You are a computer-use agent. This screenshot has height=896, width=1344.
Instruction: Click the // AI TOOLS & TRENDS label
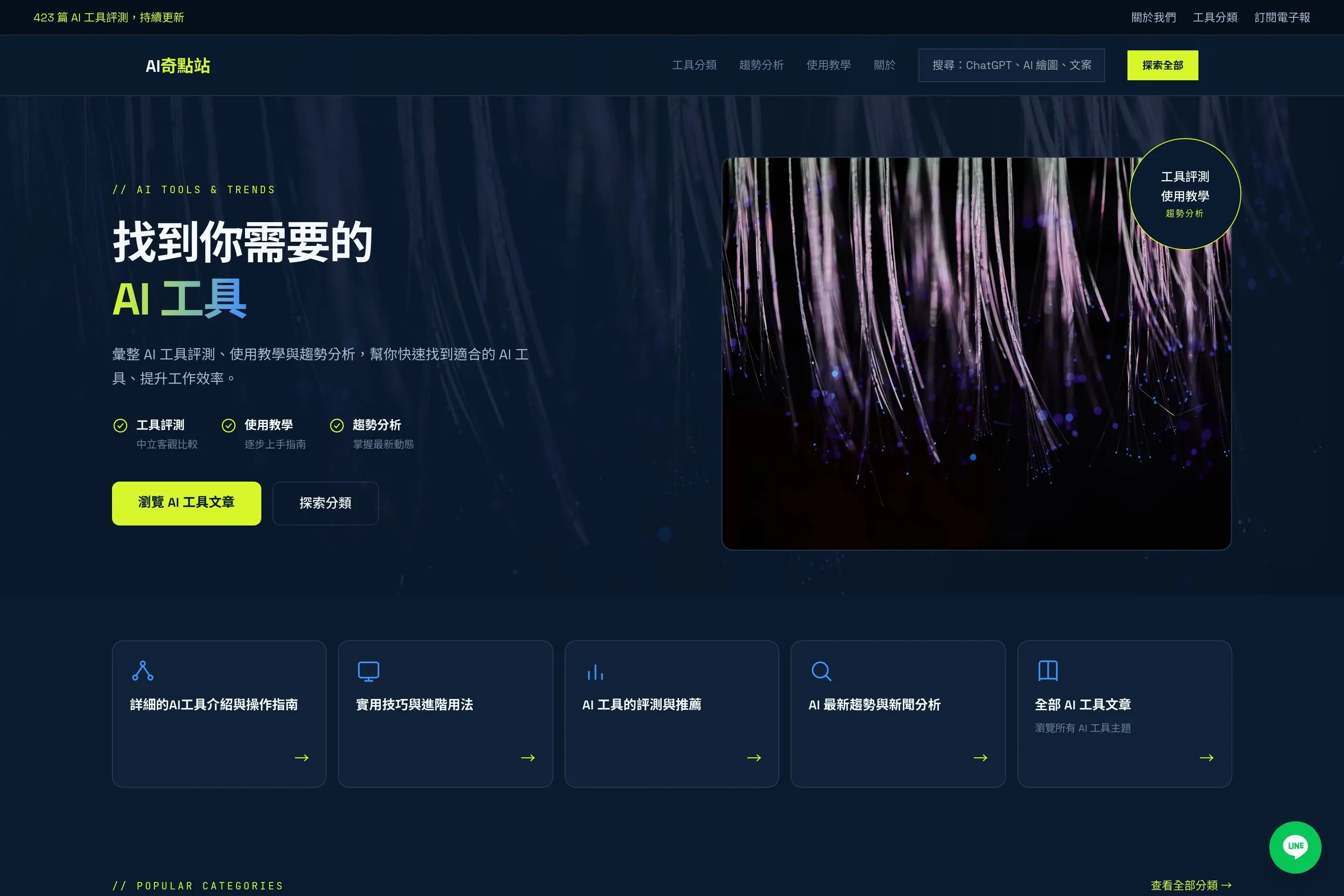[x=194, y=190]
